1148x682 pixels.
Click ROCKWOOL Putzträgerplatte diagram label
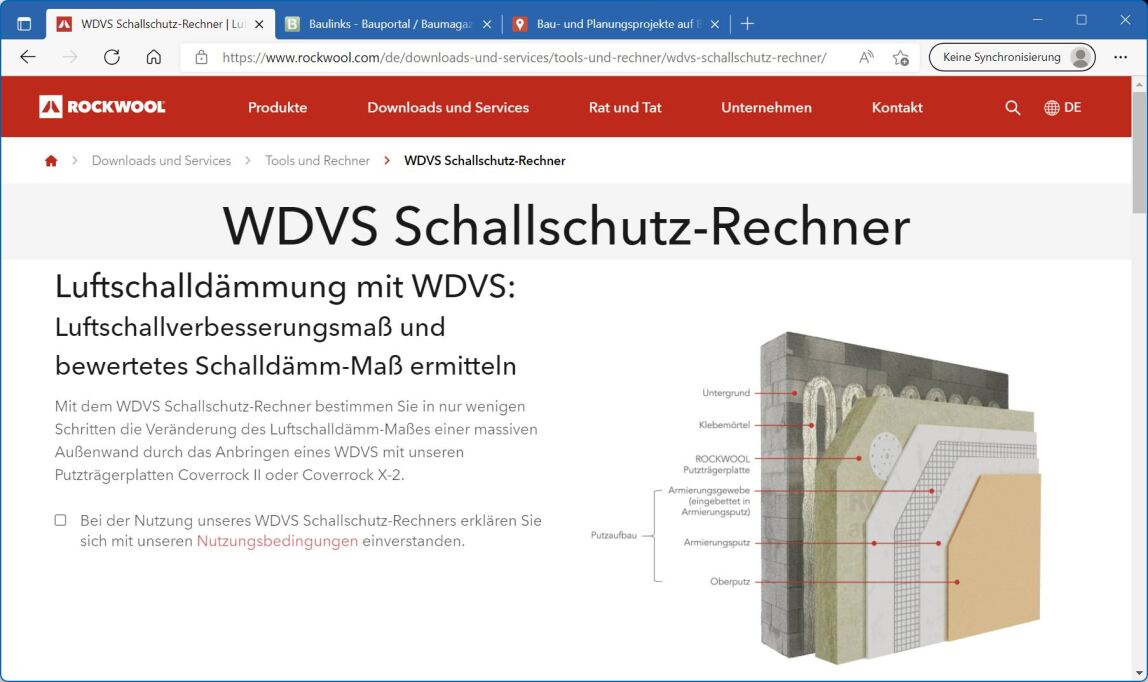(716, 465)
